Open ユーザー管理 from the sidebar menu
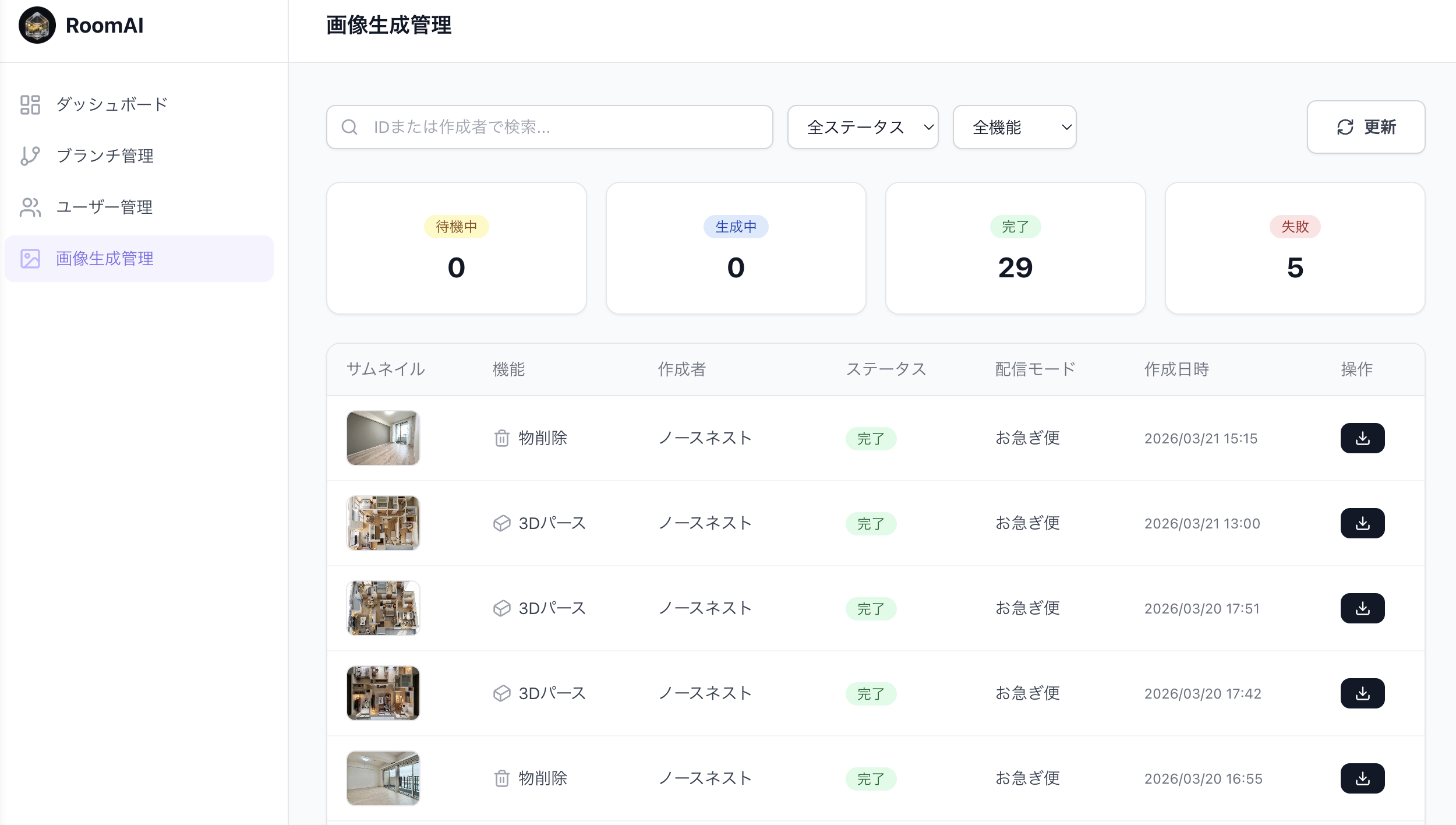1456x825 pixels. [104, 207]
